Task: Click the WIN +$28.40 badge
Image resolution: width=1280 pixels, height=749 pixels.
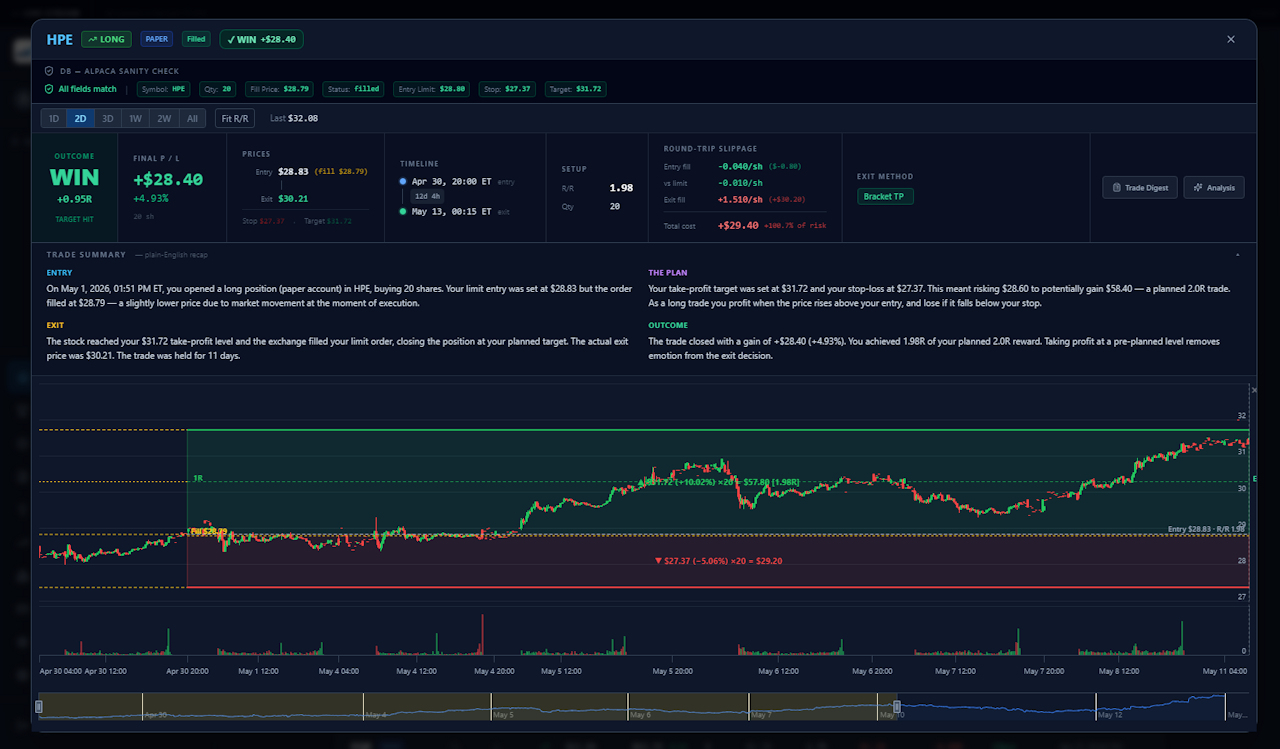Action: 261,39
